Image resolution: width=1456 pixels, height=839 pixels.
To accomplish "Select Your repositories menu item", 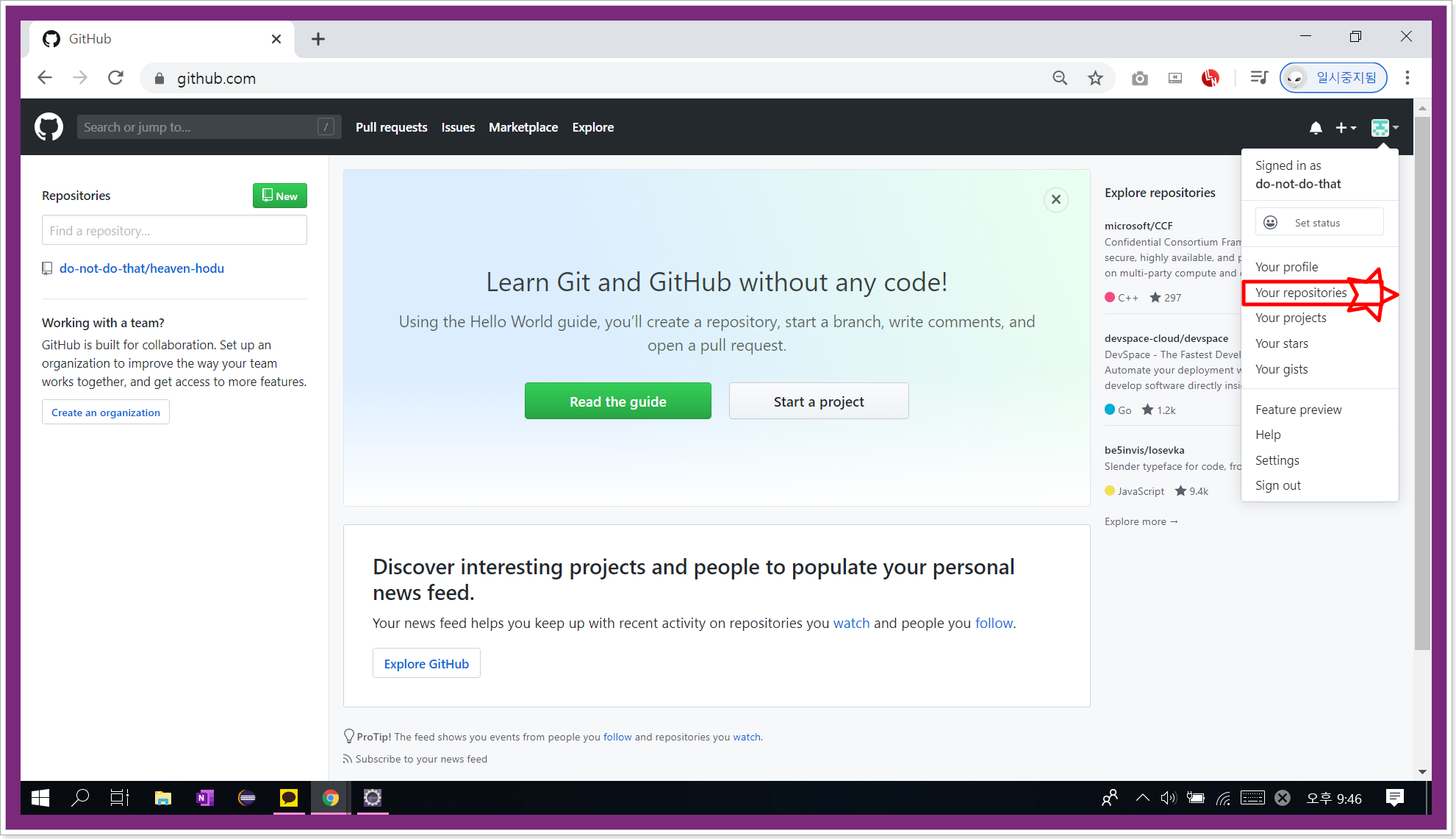I will [x=1300, y=293].
